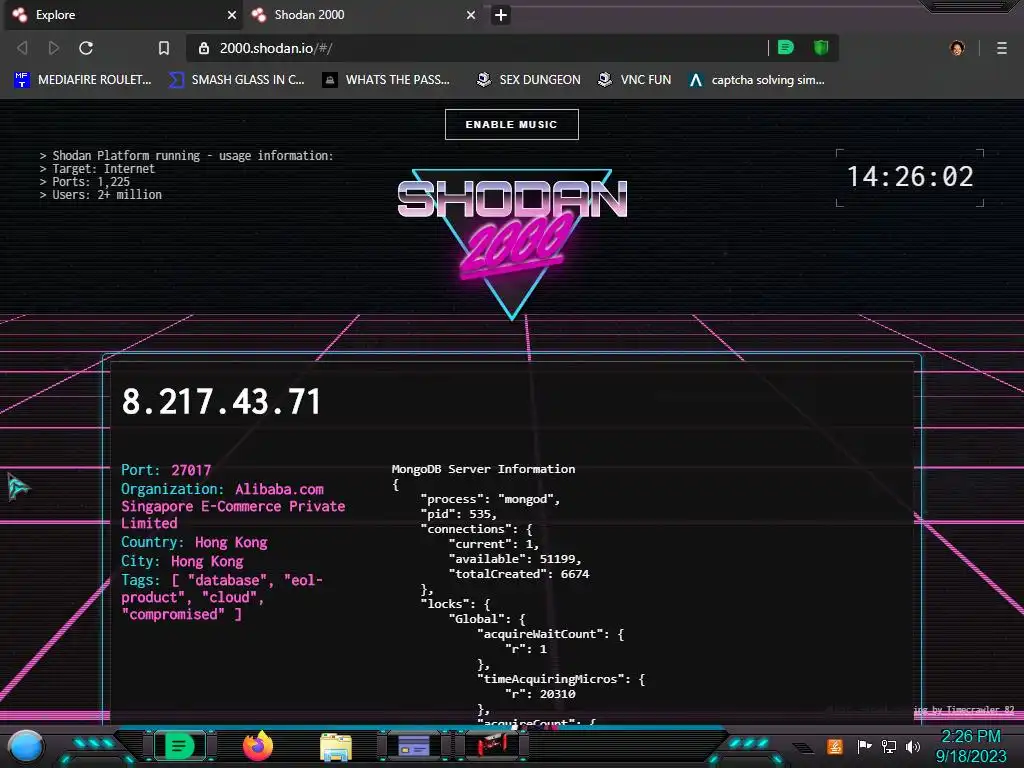Click the IP address 8.217.43.71
Screen dimensions: 1024x768
coord(221,402)
